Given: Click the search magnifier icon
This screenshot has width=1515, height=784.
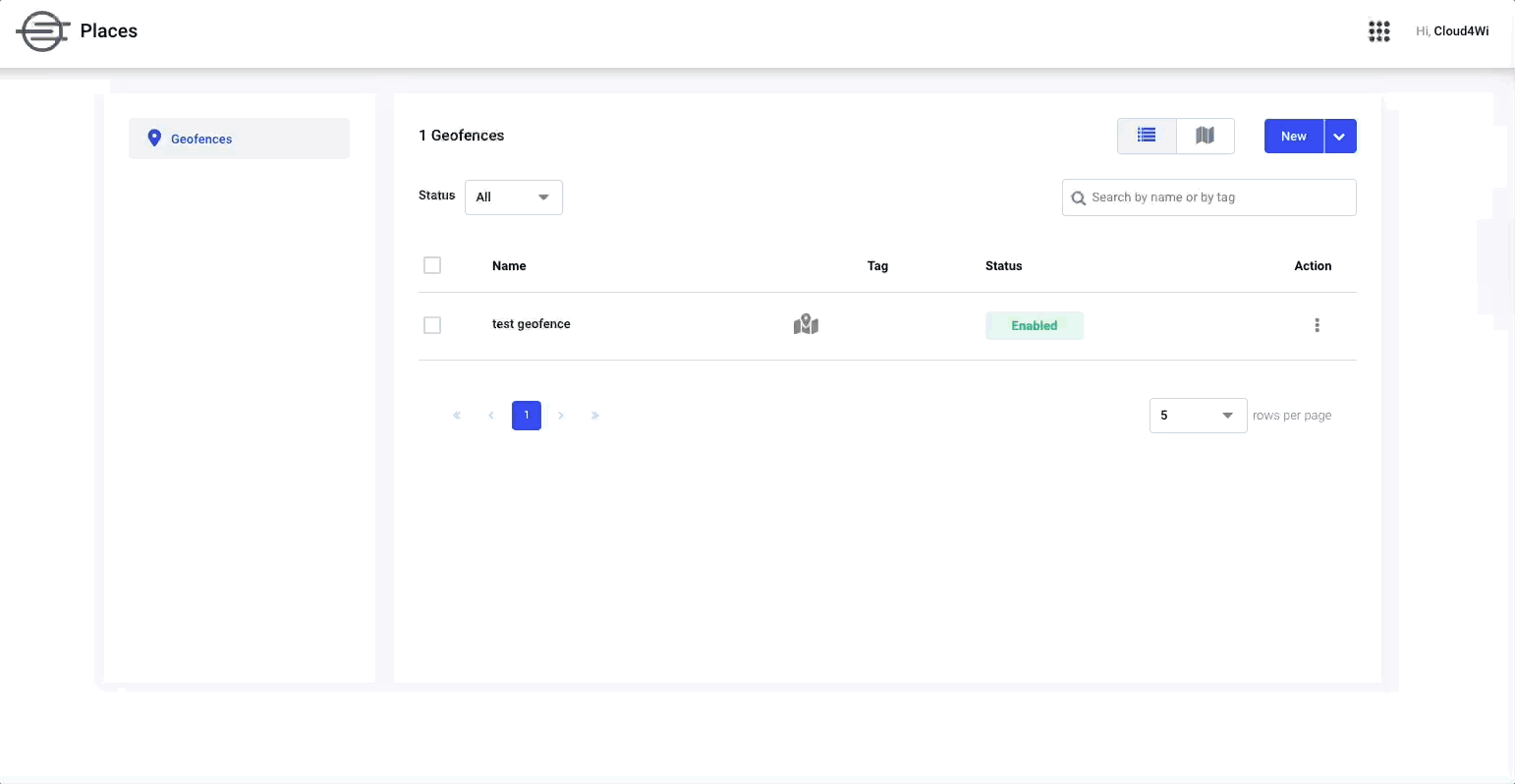Looking at the screenshot, I should click(x=1079, y=197).
